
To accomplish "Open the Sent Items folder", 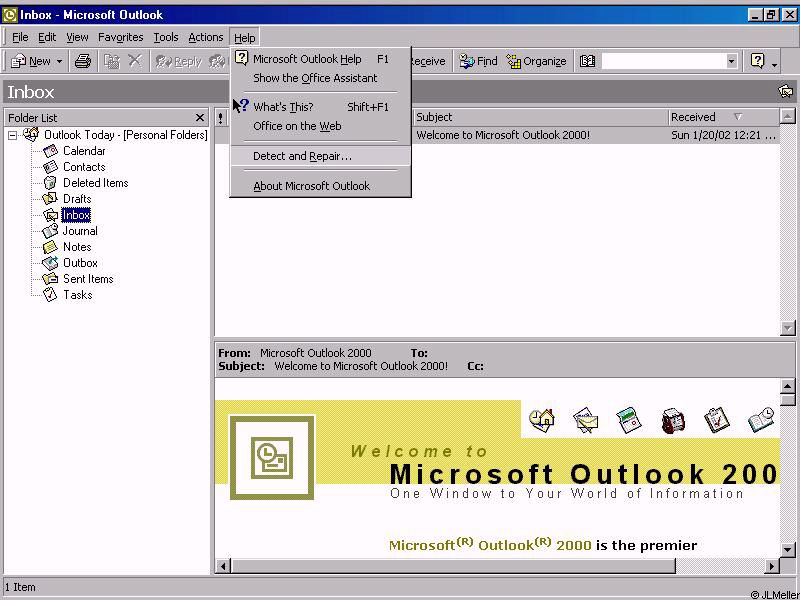I will tap(88, 279).
